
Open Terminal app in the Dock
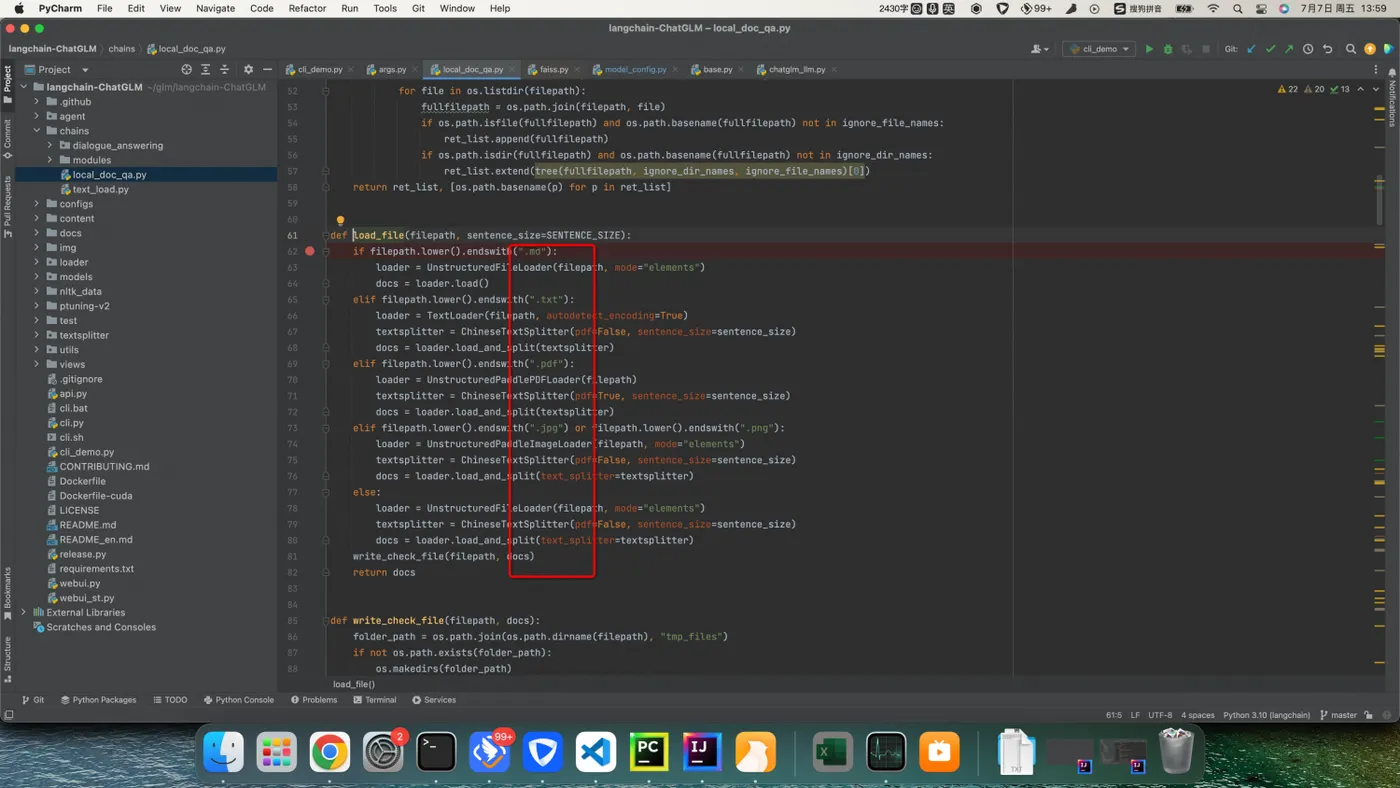click(x=436, y=752)
